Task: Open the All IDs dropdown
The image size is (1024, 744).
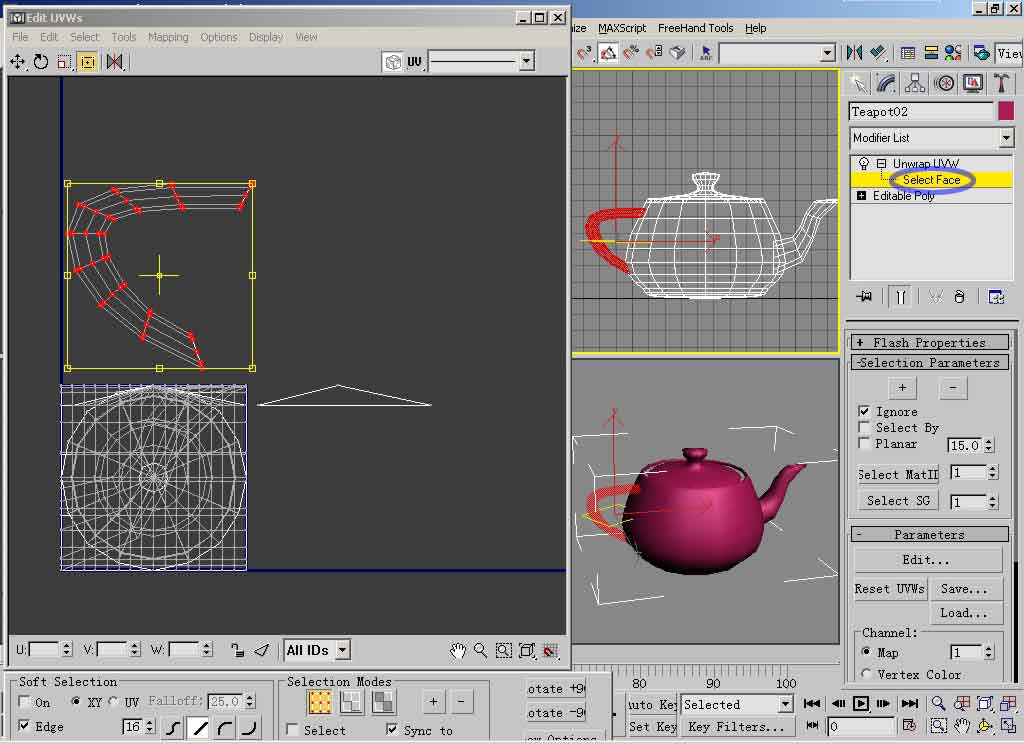Action: tap(342, 650)
